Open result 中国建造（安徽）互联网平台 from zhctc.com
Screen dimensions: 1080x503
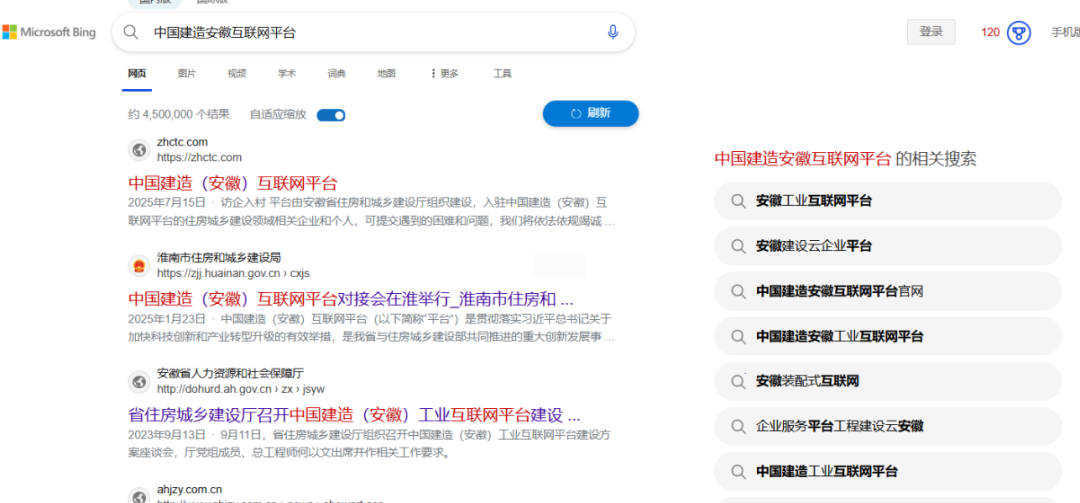(233, 183)
